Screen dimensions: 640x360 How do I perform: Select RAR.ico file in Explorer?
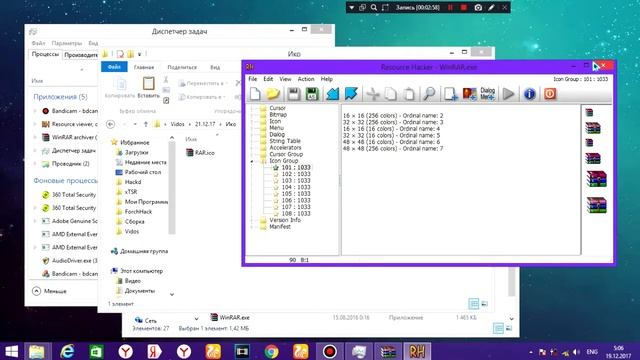click(x=200, y=152)
